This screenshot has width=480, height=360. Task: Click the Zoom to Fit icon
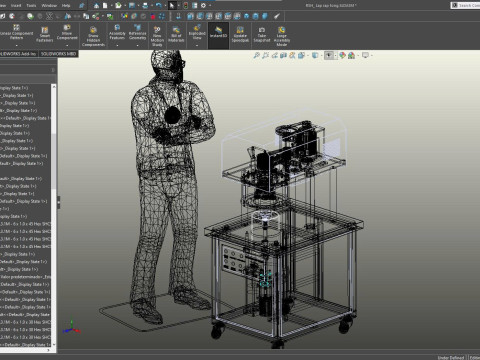(256, 55)
